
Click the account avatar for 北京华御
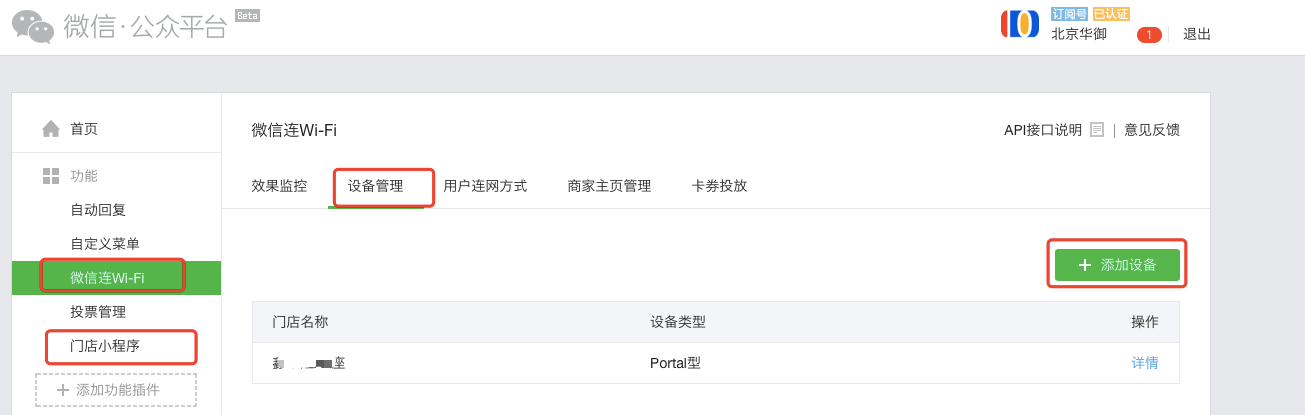pyautogui.click(x=1020, y=23)
